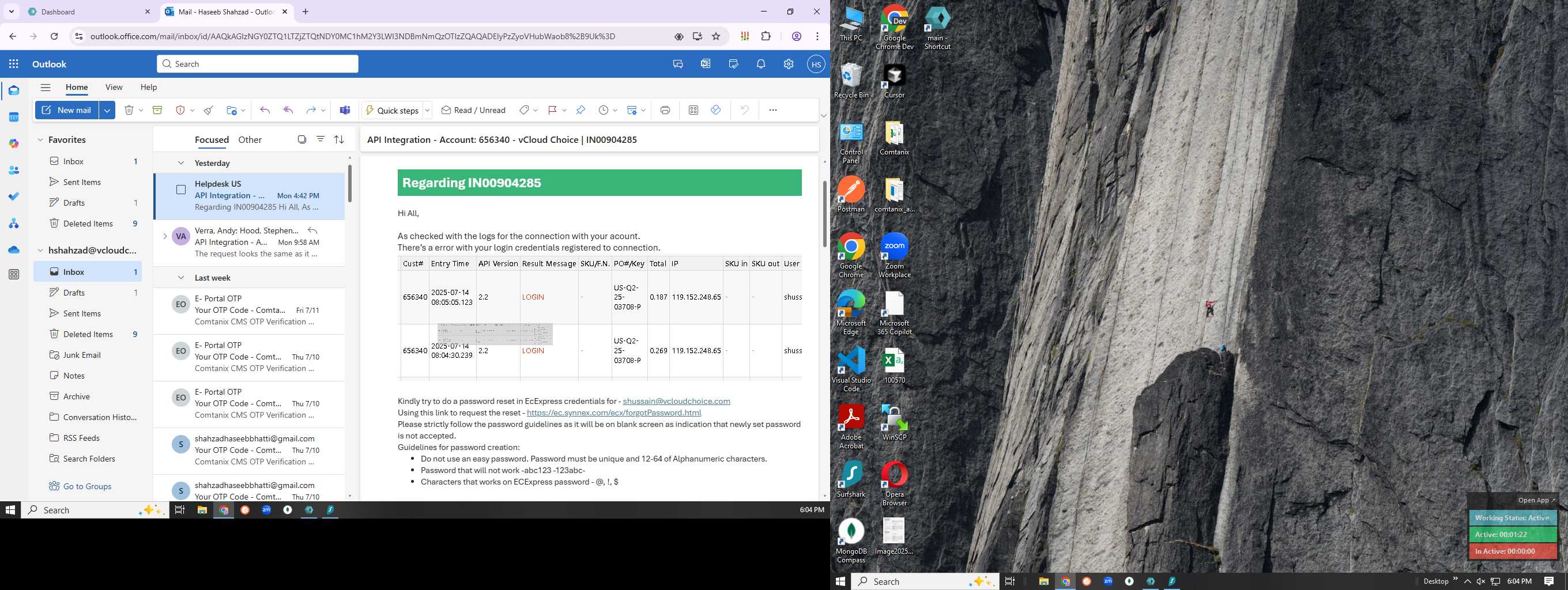Screen dimensions: 1568x590
Task: Click the browser address bar URL
Action: click(x=352, y=36)
